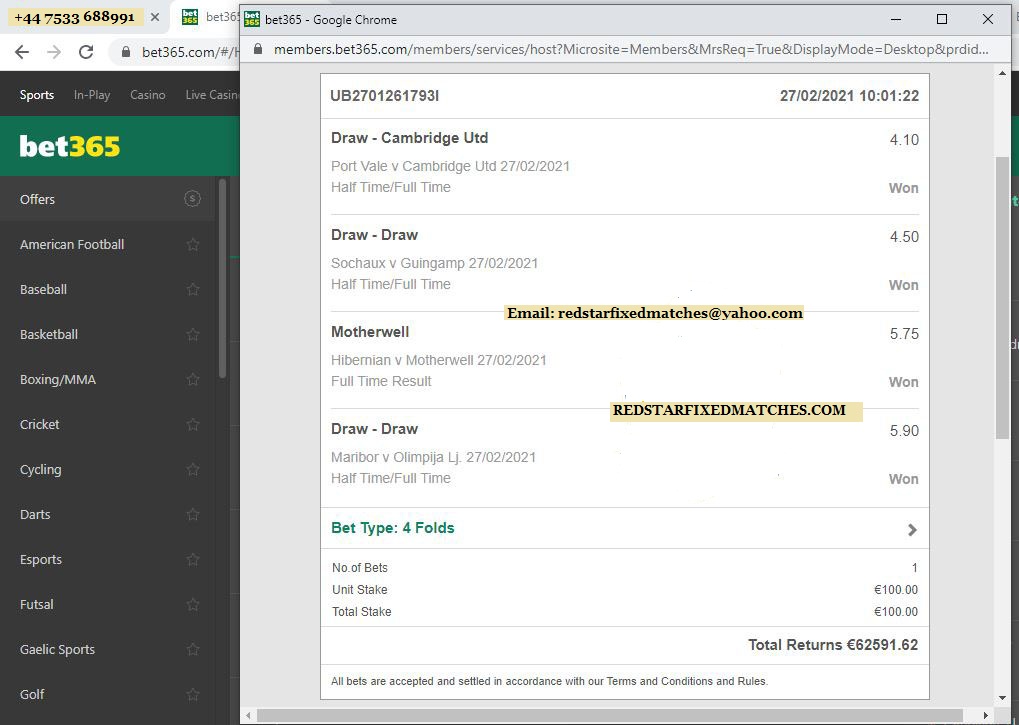Click the bet365 logo
Viewport: 1019px width, 725px height.
70,146
